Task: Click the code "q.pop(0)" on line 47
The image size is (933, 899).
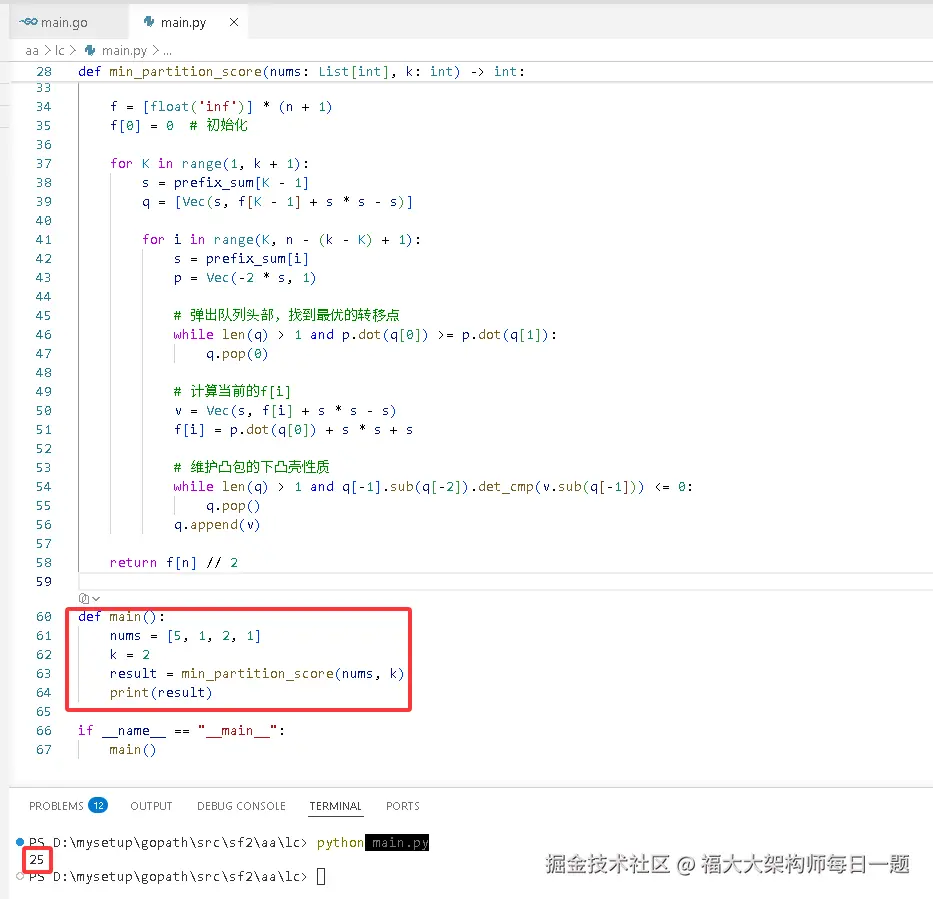Action: pos(237,354)
